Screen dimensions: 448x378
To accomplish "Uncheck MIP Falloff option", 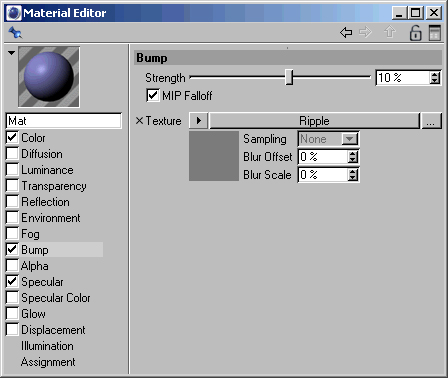I will pos(153,95).
